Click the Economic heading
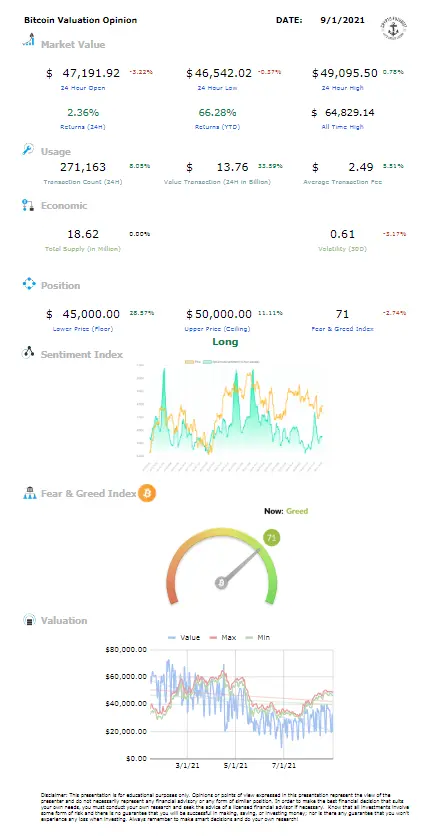Screen dimensions: 437x836 click(64, 206)
